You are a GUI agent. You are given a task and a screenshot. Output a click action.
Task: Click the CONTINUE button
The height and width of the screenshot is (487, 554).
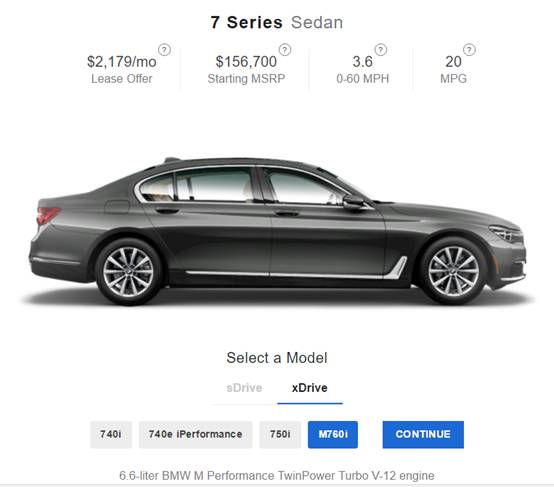423,434
